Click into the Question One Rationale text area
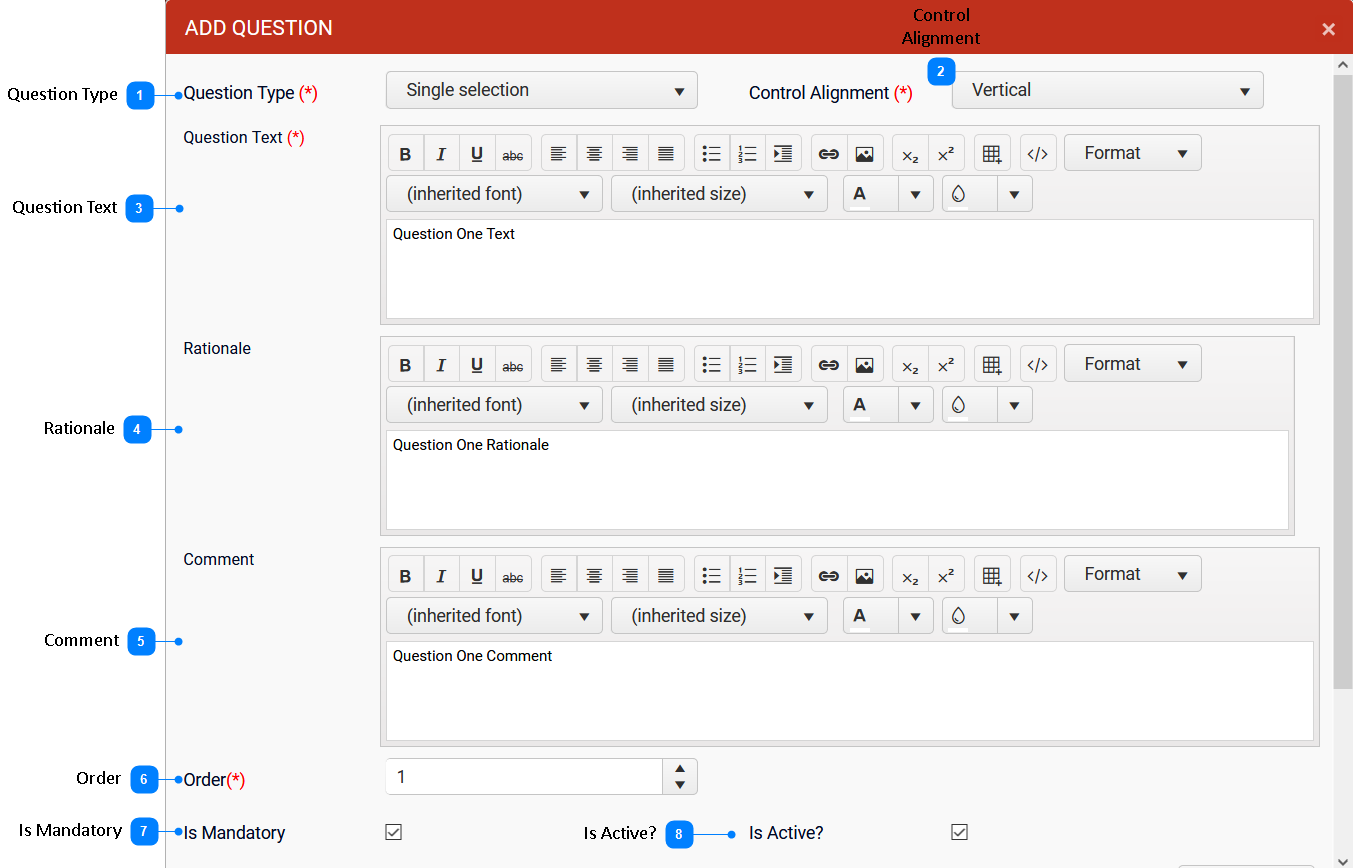The height and width of the screenshot is (868, 1353). [x=836, y=480]
